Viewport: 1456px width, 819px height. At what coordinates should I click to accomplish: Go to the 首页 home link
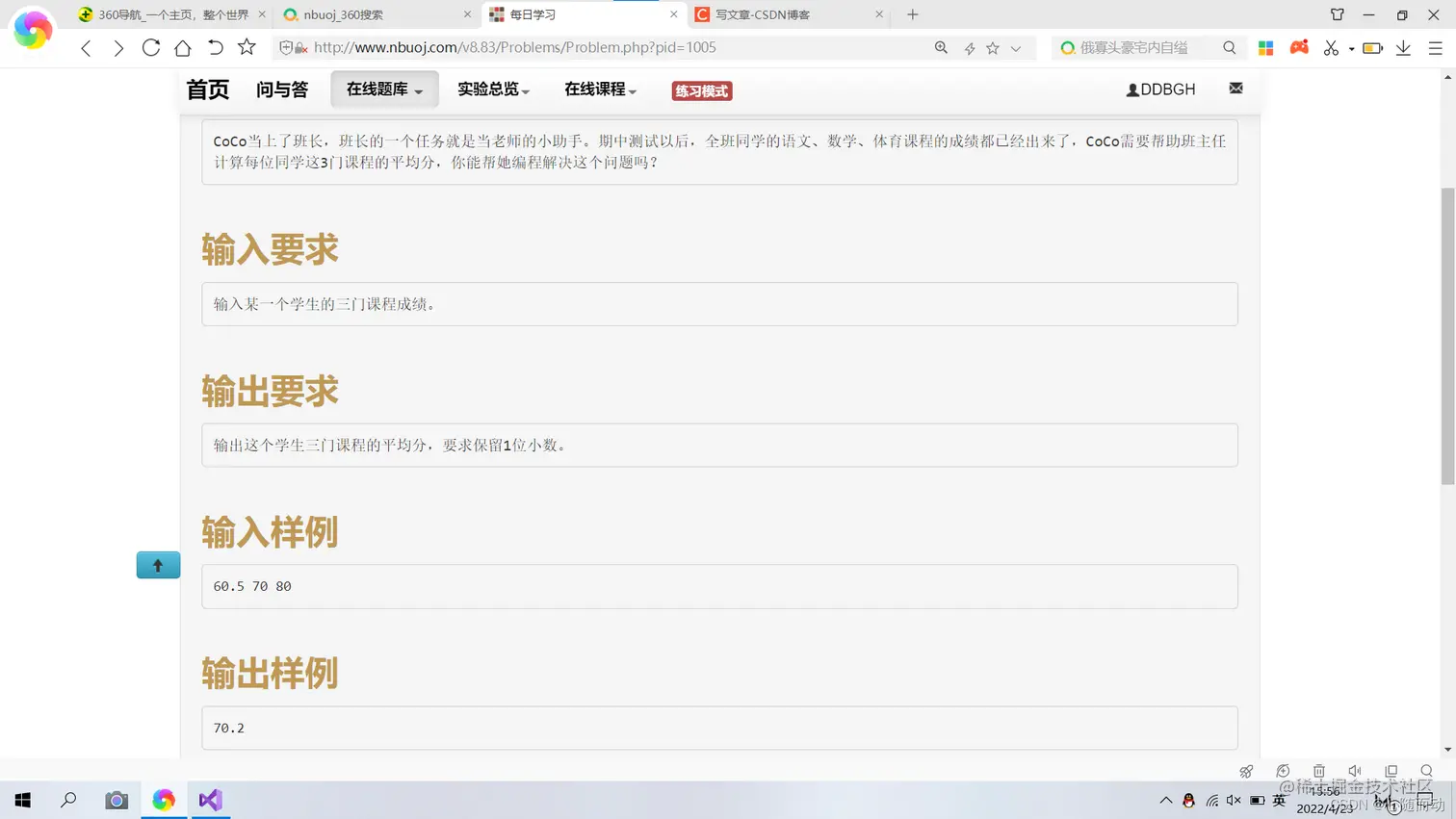(207, 90)
